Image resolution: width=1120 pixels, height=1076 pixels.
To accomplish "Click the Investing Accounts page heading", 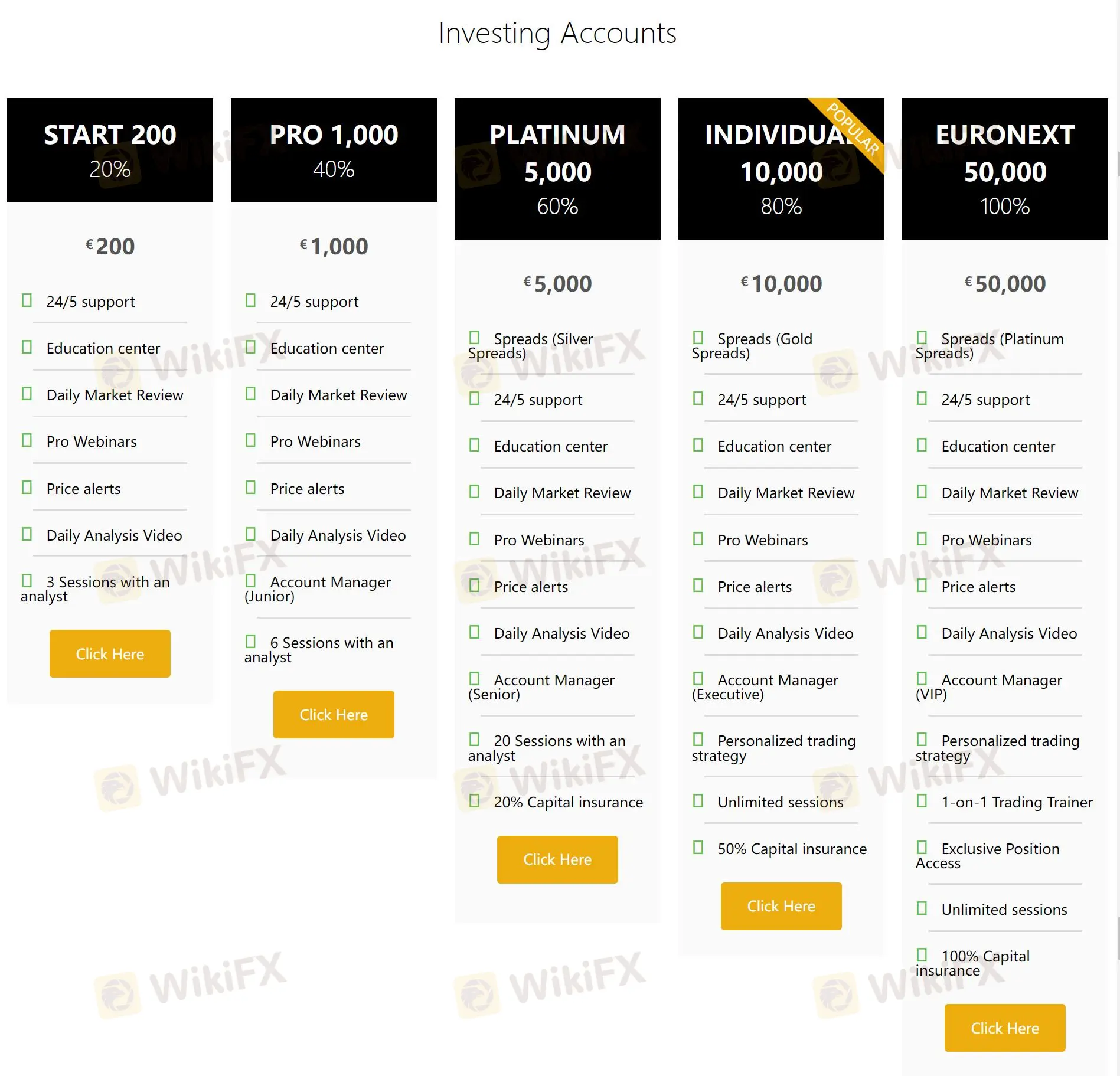I will click(x=557, y=33).
